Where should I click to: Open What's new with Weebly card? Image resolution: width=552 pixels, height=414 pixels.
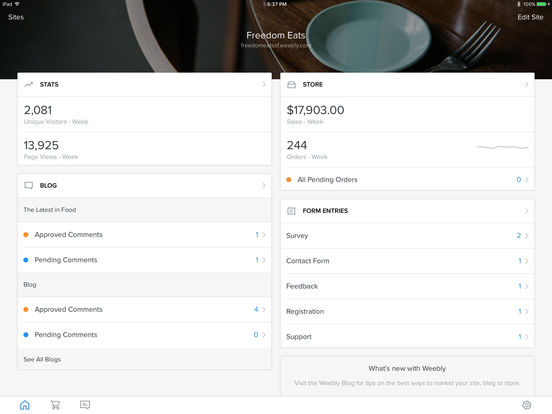pos(407,376)
